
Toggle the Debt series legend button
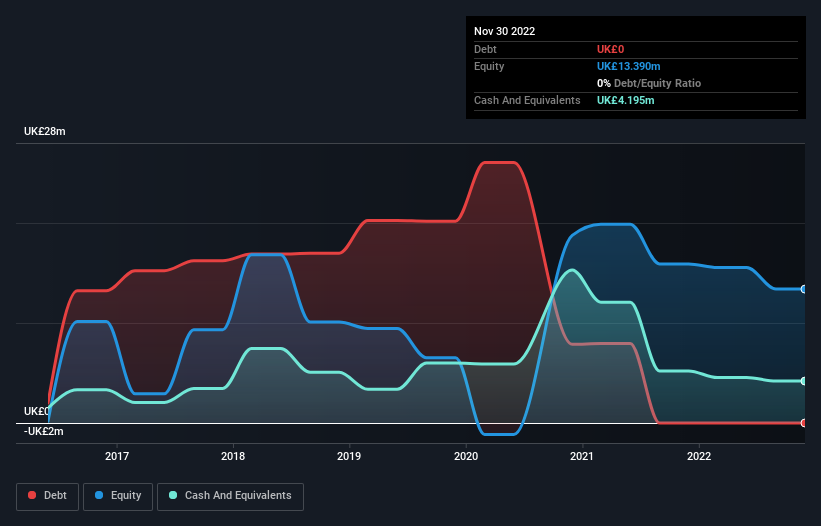pyautogui.click(x=48, y=496)
